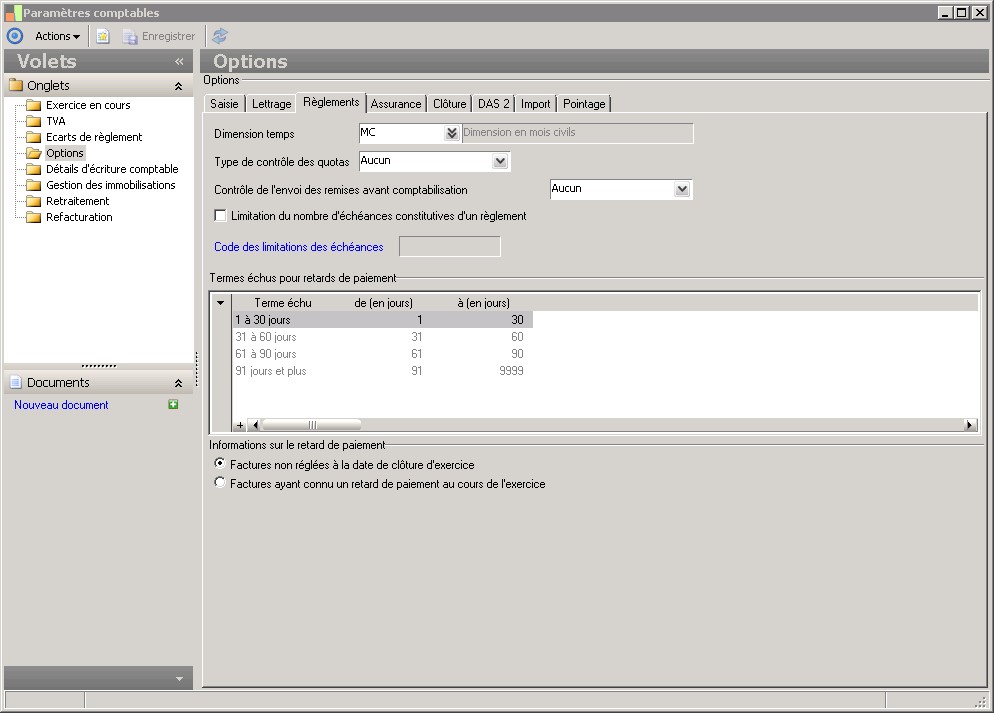Switch to the Lettrage tab
Screen dimensions: 994x713
pyautogui.click(x=271, y=104)
